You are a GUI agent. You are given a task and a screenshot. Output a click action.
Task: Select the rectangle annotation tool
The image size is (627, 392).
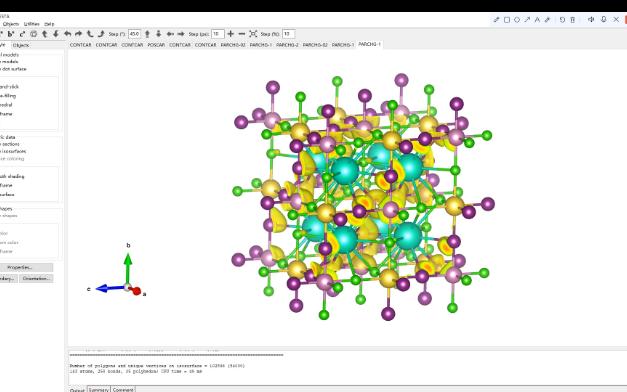[507, 20]
